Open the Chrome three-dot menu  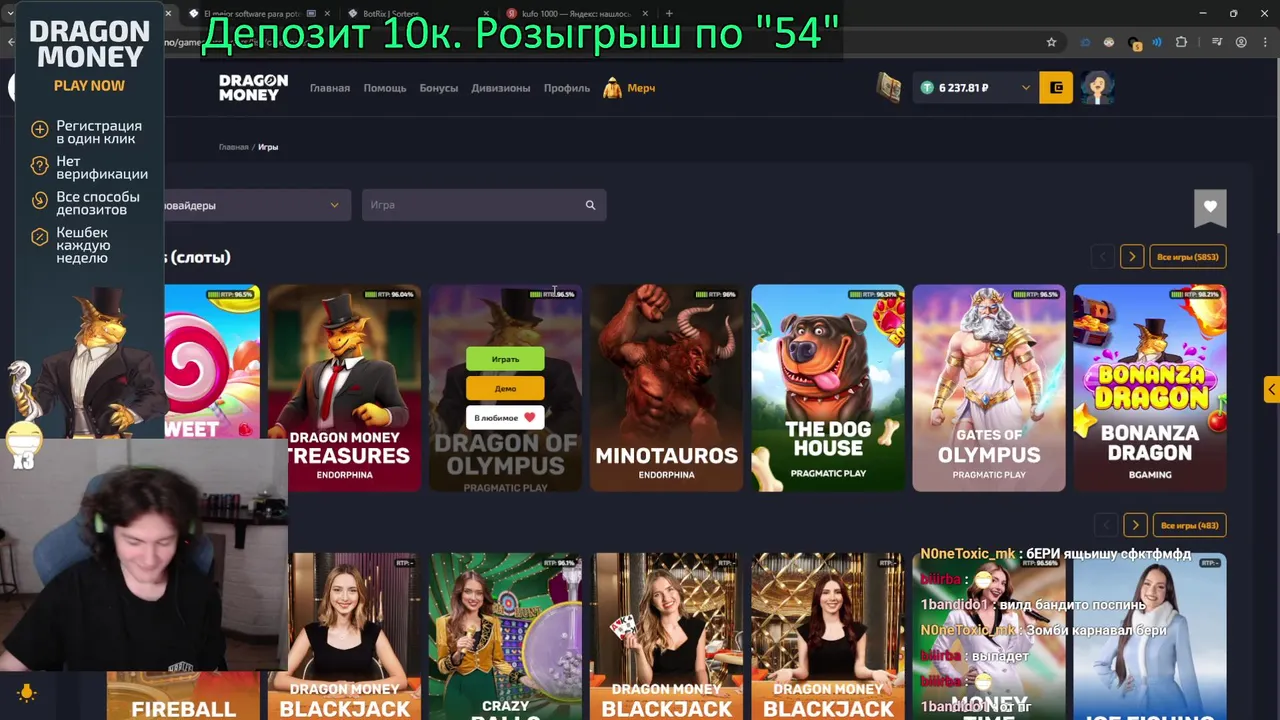pyautogui.click(x=1263, y=42)
